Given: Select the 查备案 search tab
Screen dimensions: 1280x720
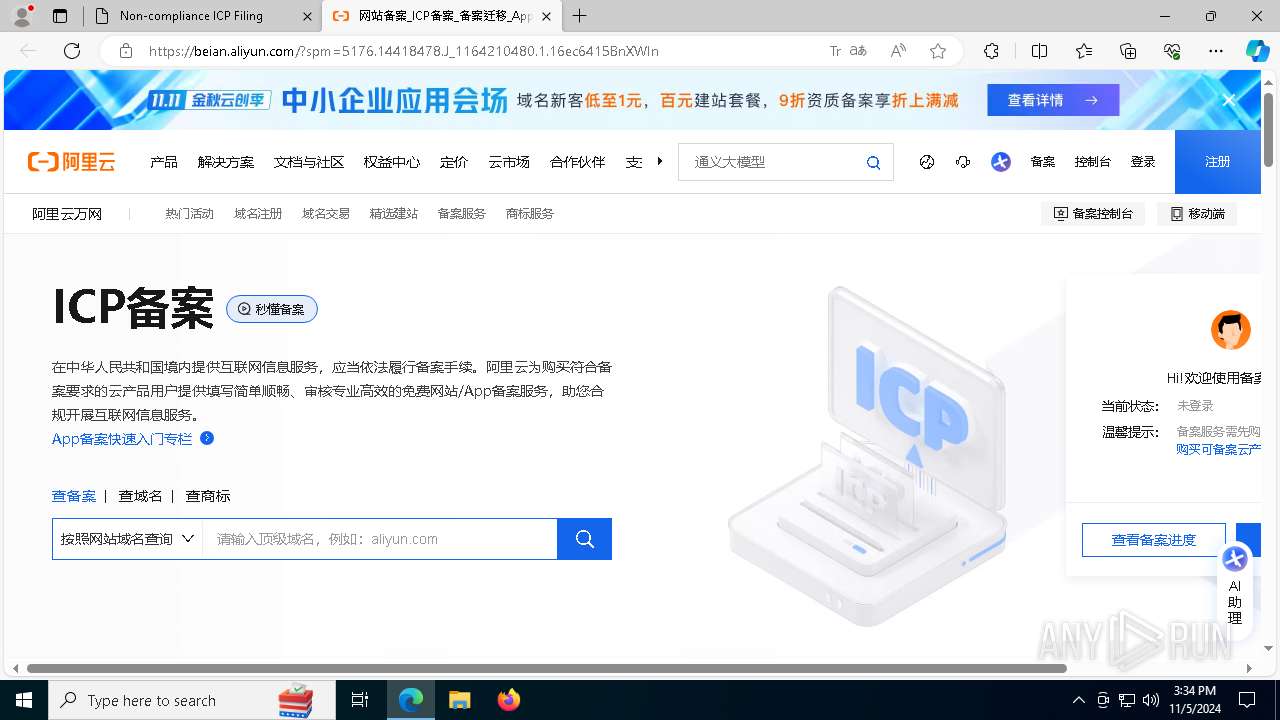Looking at the screenshot, I should click(74, 496).
